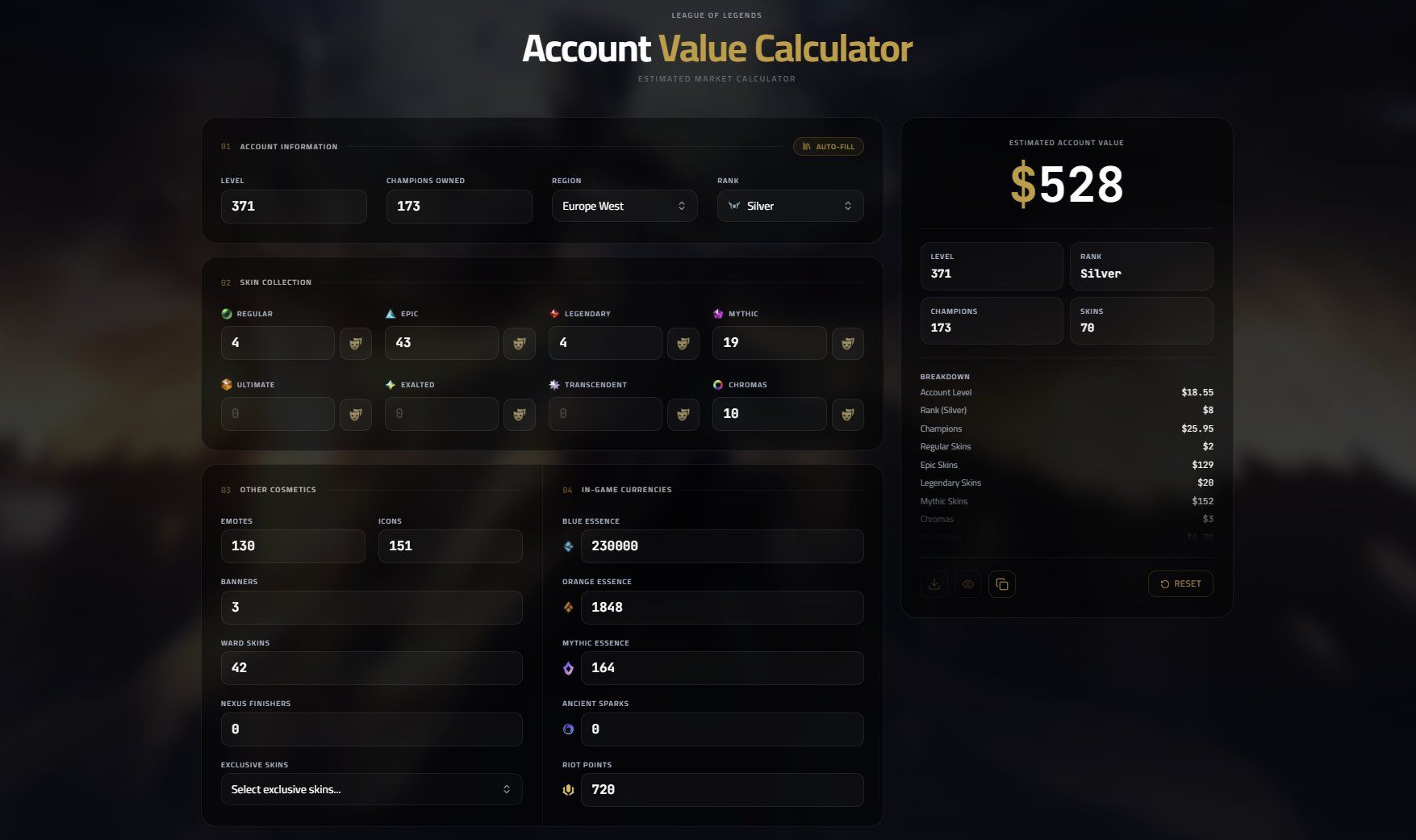
Task: Click the mask icon beside Legendary skins
Action: coord(683,343)
